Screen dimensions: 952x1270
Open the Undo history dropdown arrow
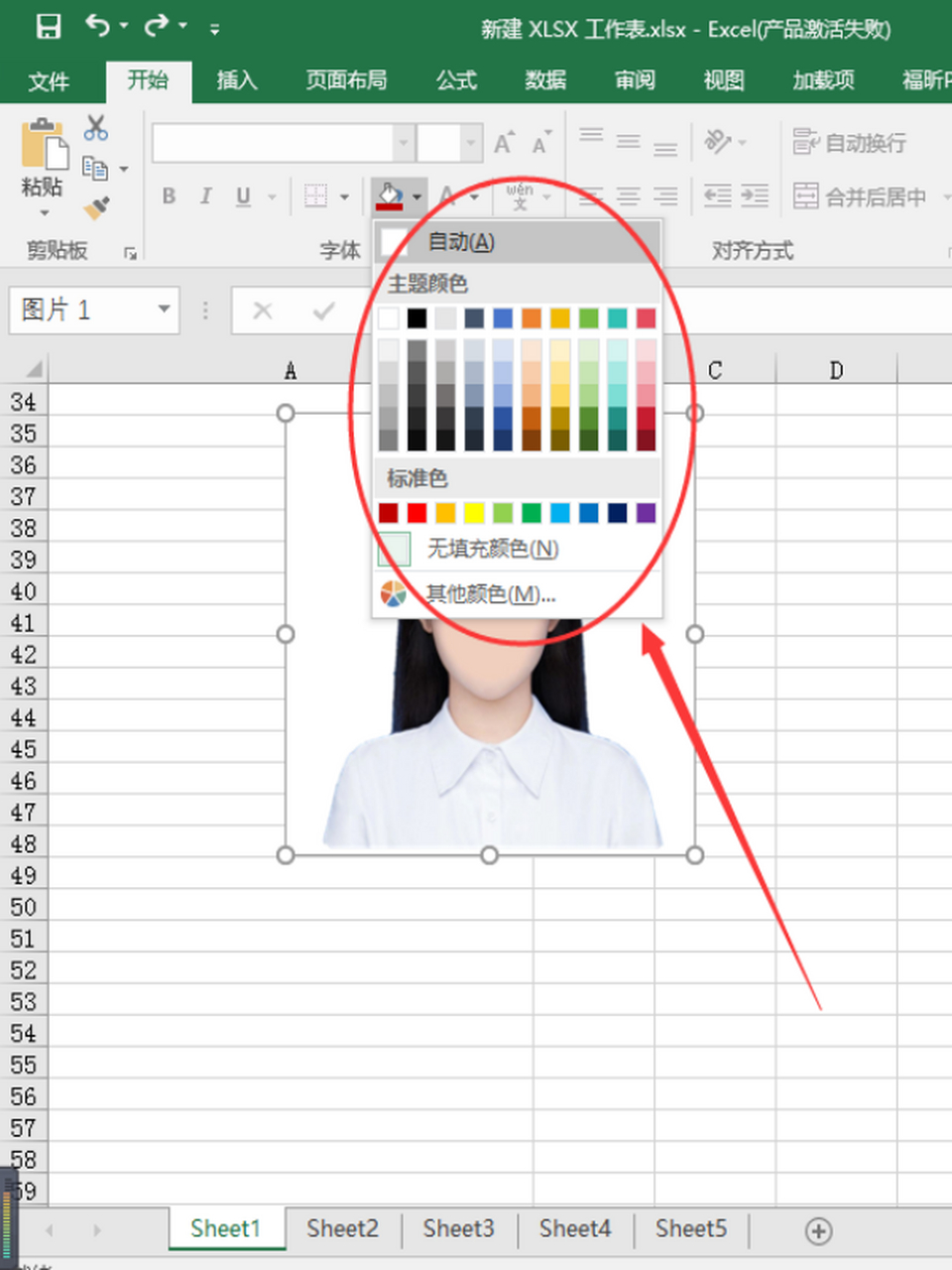124,26
